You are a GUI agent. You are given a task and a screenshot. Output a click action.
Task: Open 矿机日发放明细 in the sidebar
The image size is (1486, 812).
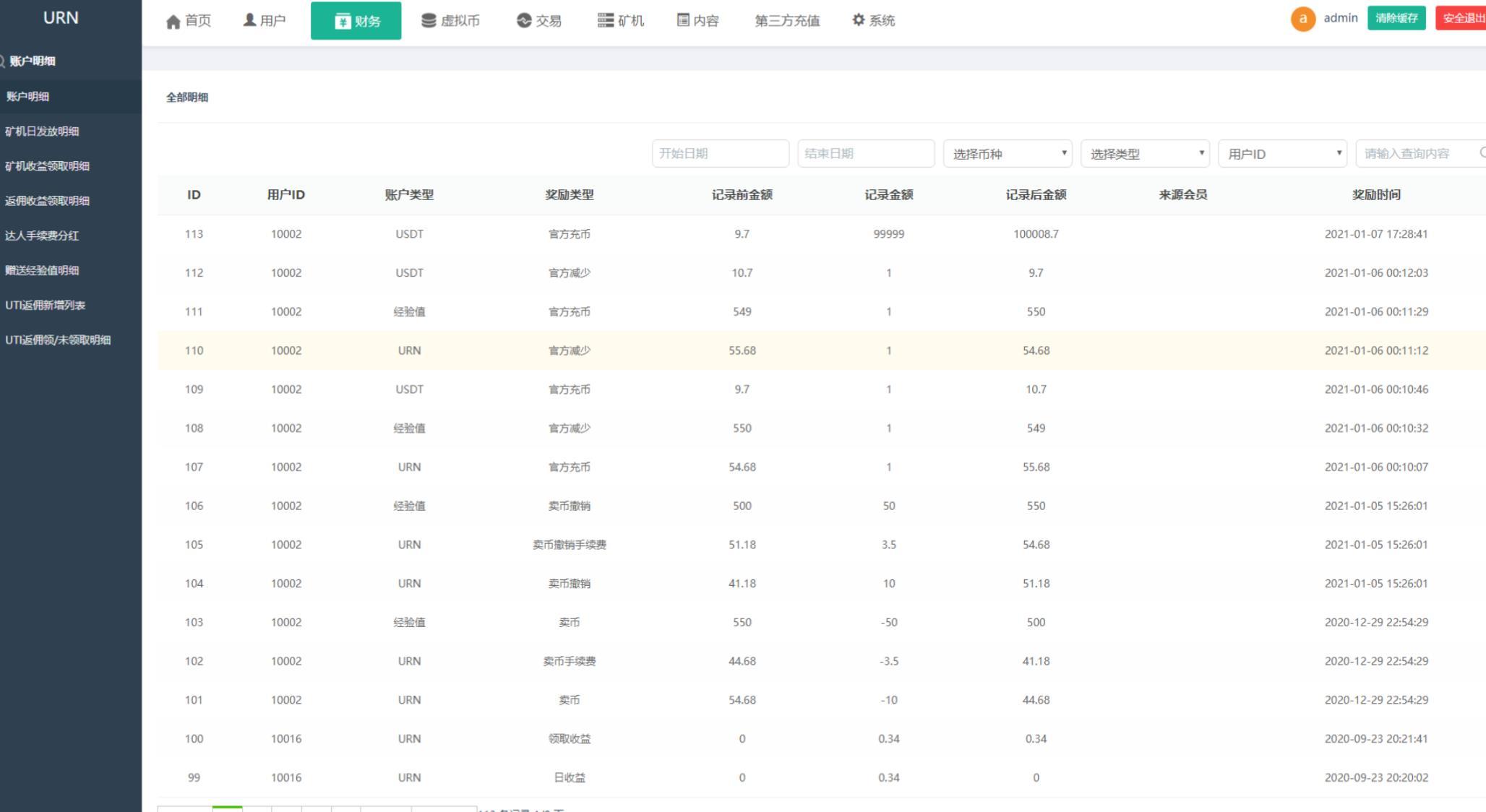[42, 131]
